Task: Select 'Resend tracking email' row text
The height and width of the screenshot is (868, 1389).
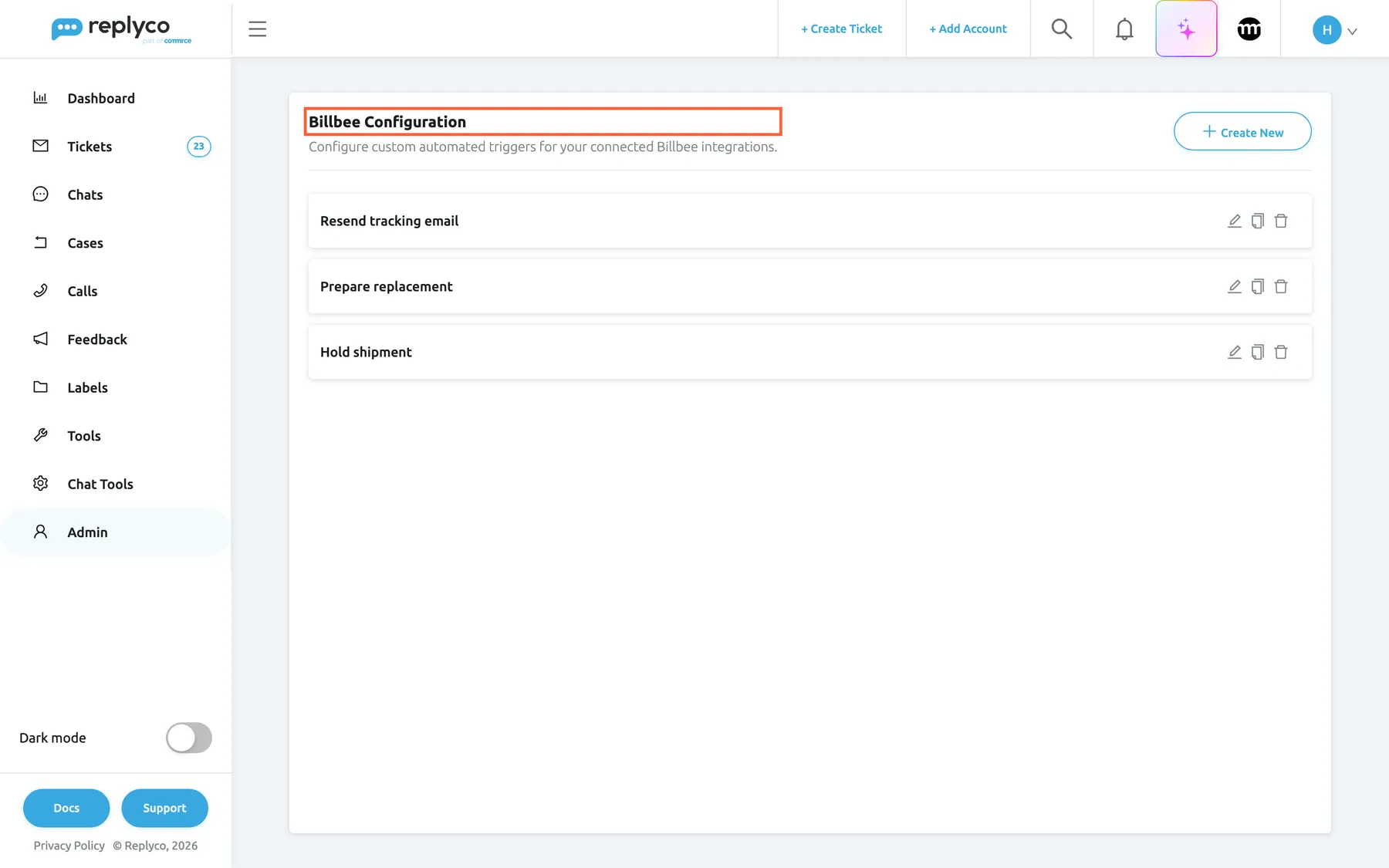Action: point(389,221)
